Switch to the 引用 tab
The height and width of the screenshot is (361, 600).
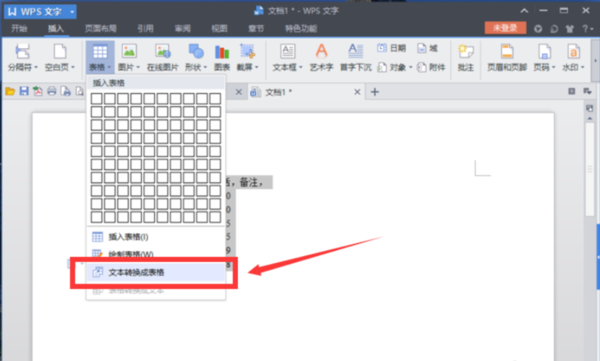[x=145, y=28]
